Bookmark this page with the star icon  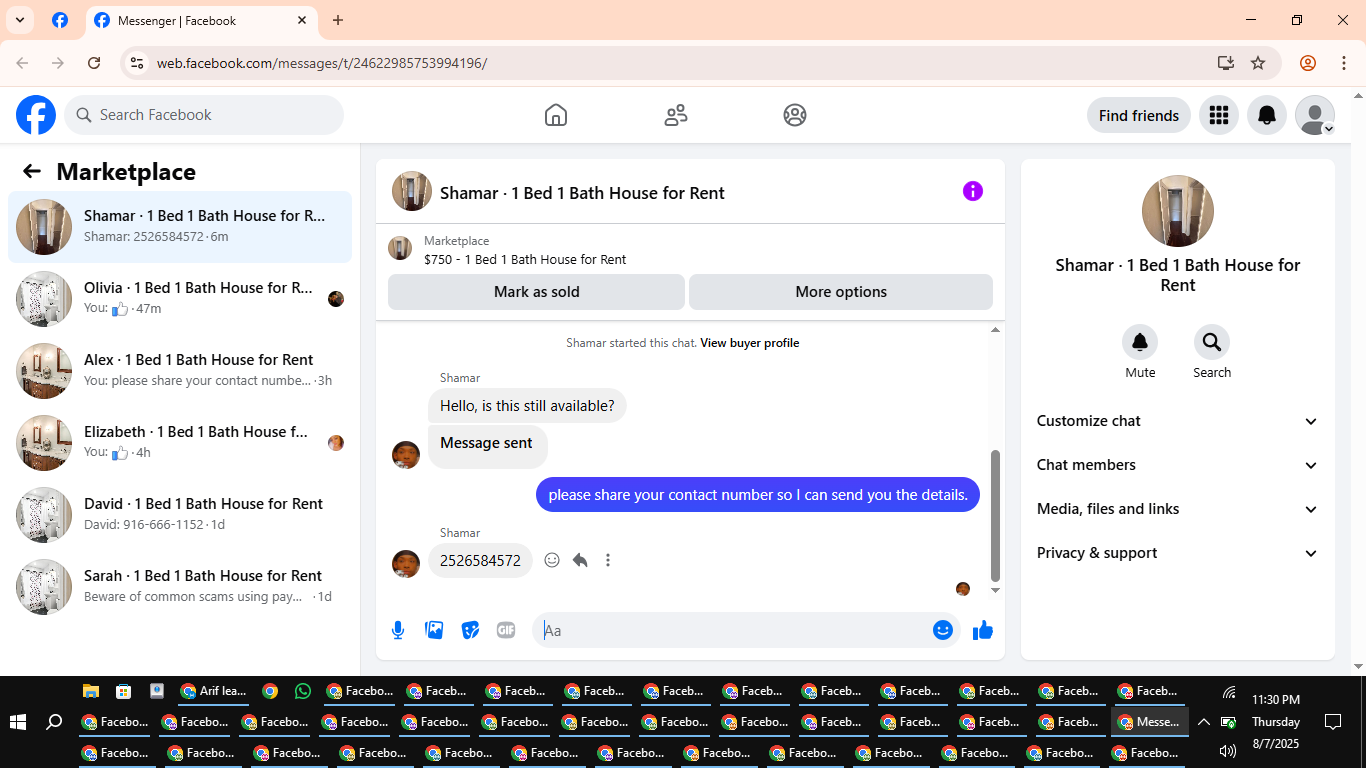click(x=1258, y=63)
